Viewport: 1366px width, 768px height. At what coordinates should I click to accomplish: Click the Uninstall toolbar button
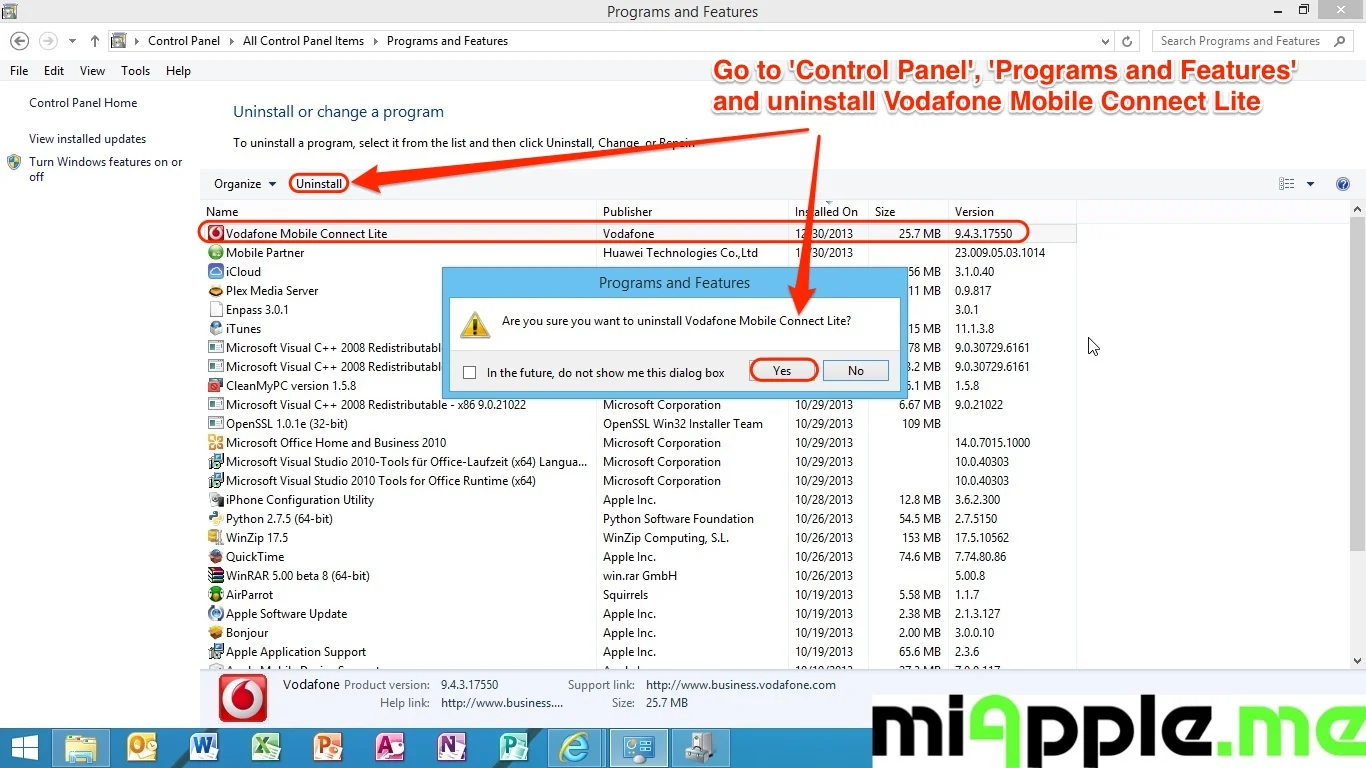(x=319, y=184)
